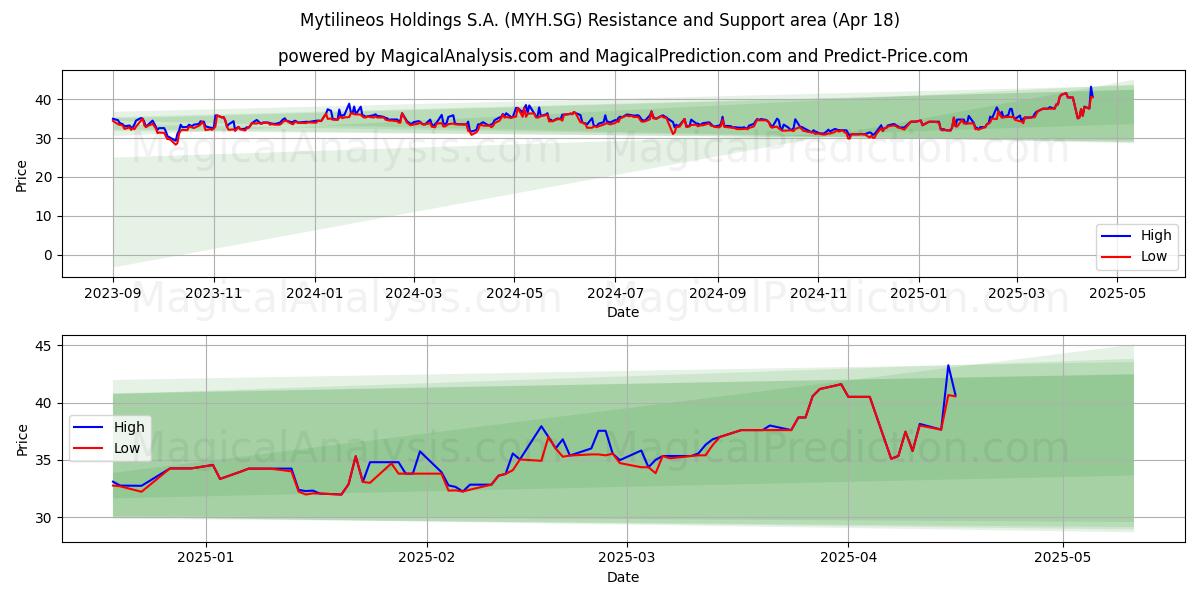
Task: Click the 2025-02 tick label in bottom chart
Action: (x=427, y=560)
